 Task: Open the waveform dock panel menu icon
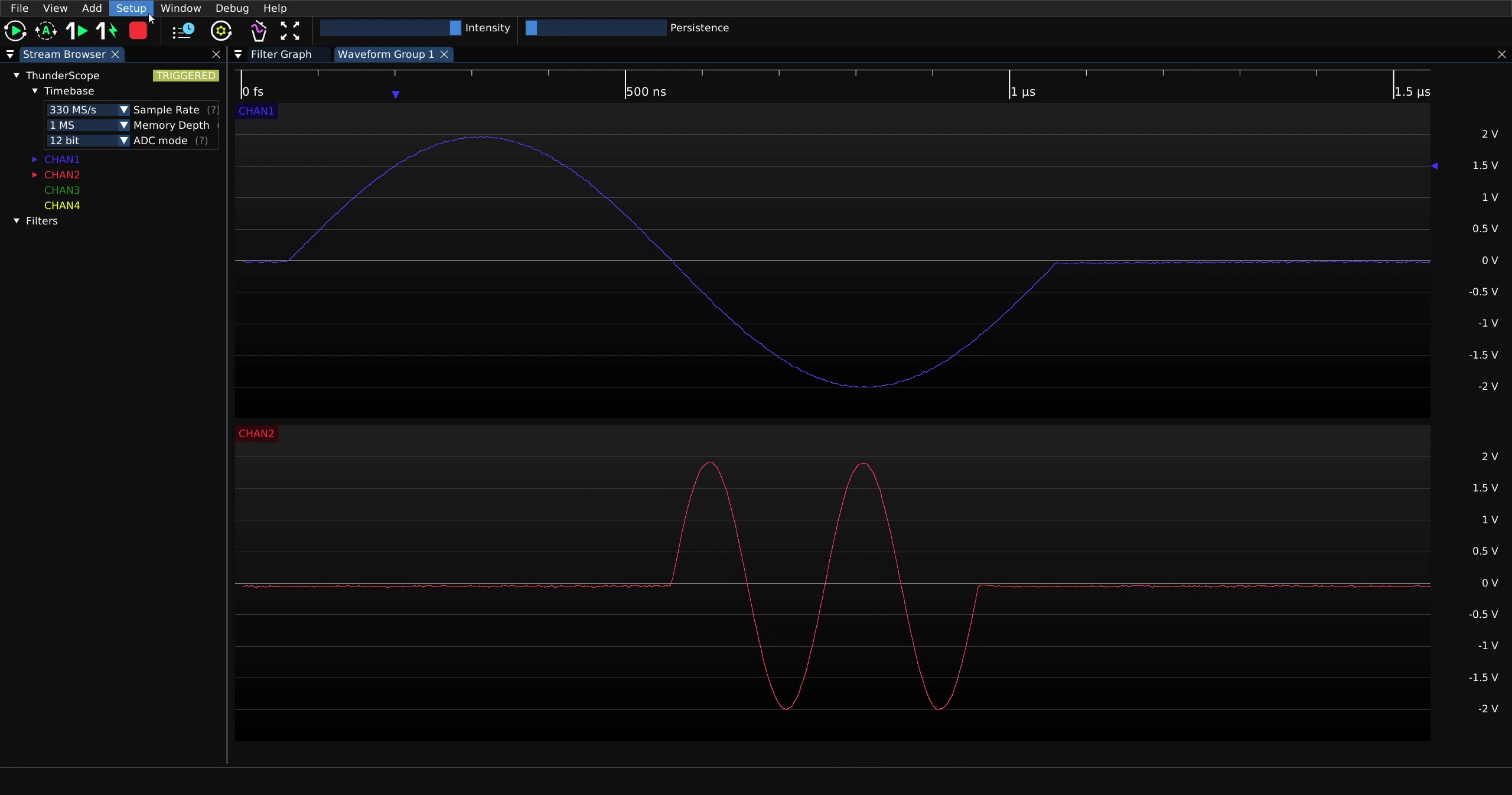pyautogui.click(x=238, y=54)
